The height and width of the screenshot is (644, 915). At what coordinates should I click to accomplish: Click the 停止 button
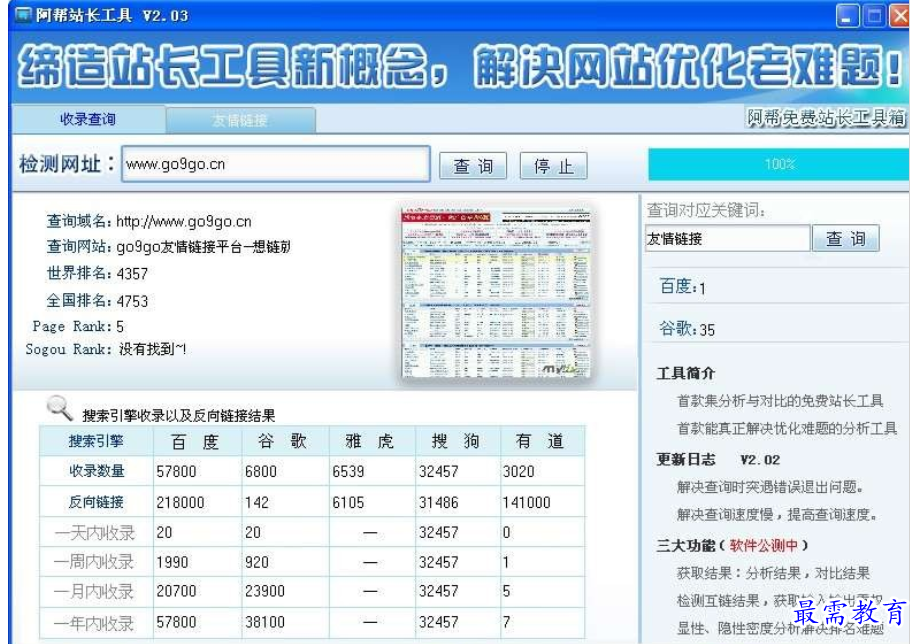click(x=553, y=166)
